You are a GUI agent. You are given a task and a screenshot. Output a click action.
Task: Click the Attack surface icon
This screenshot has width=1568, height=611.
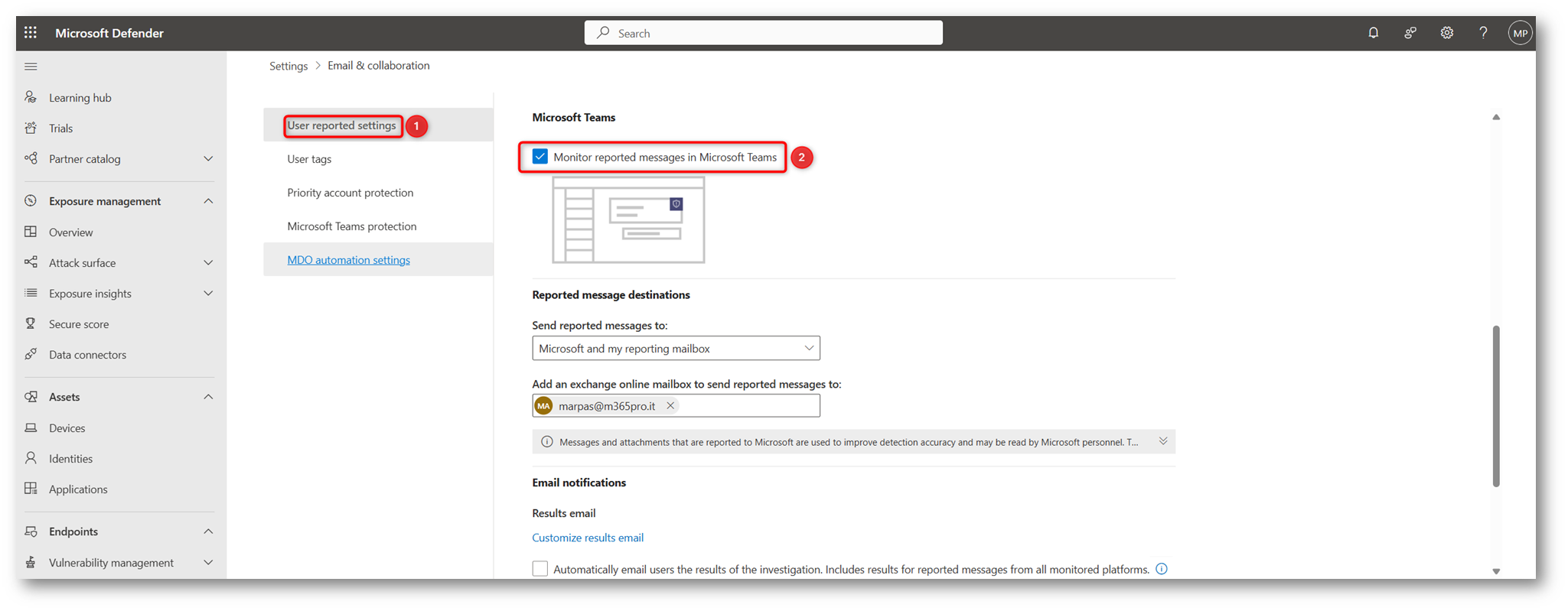pos(31,262)
